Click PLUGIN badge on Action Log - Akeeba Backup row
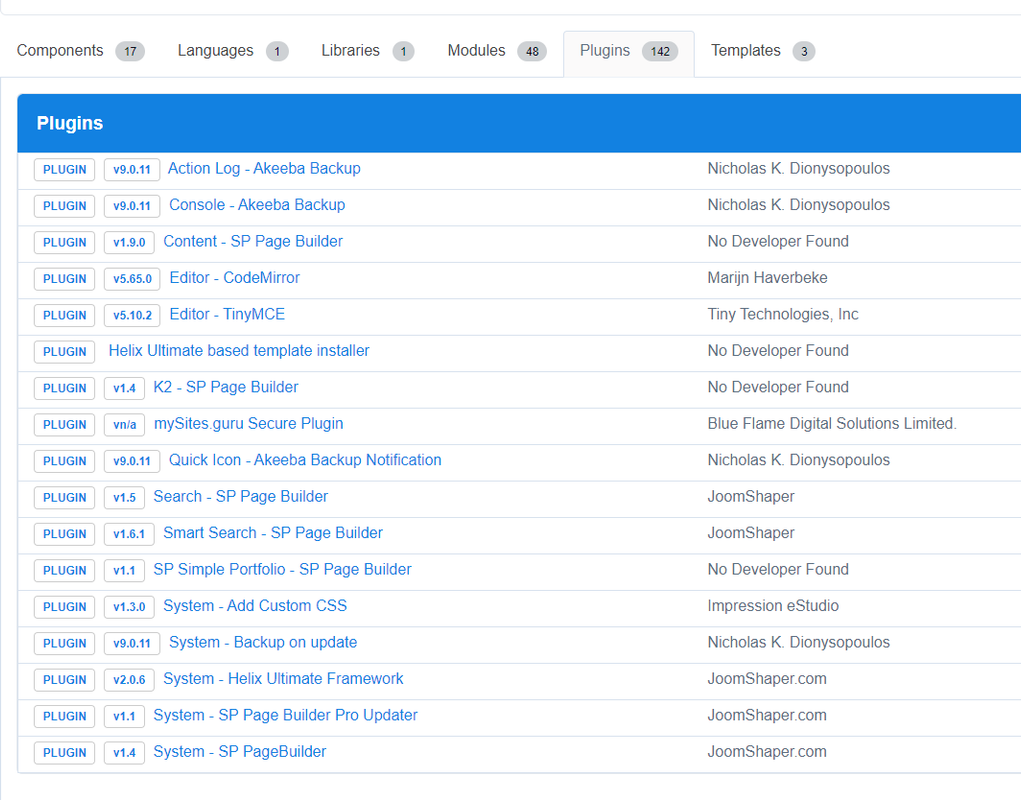 (64, 169)
